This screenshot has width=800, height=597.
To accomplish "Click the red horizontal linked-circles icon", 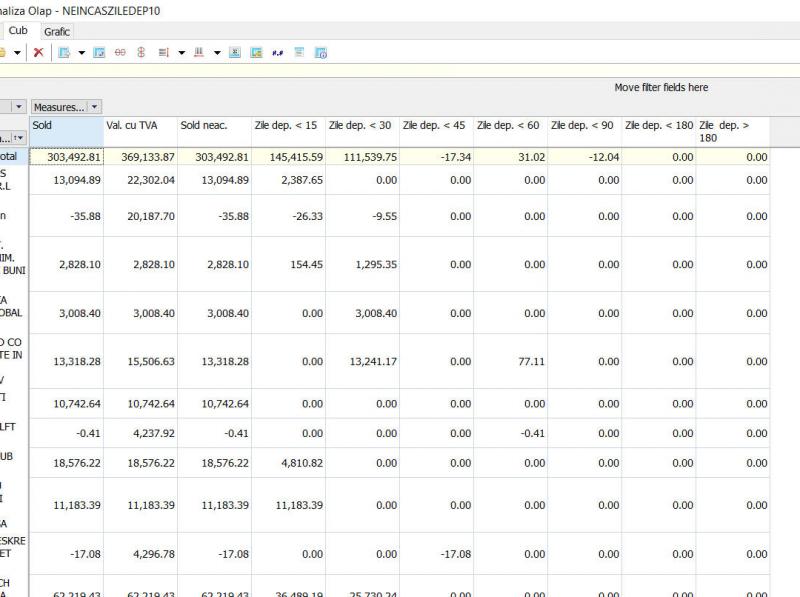I will (121, 52).
